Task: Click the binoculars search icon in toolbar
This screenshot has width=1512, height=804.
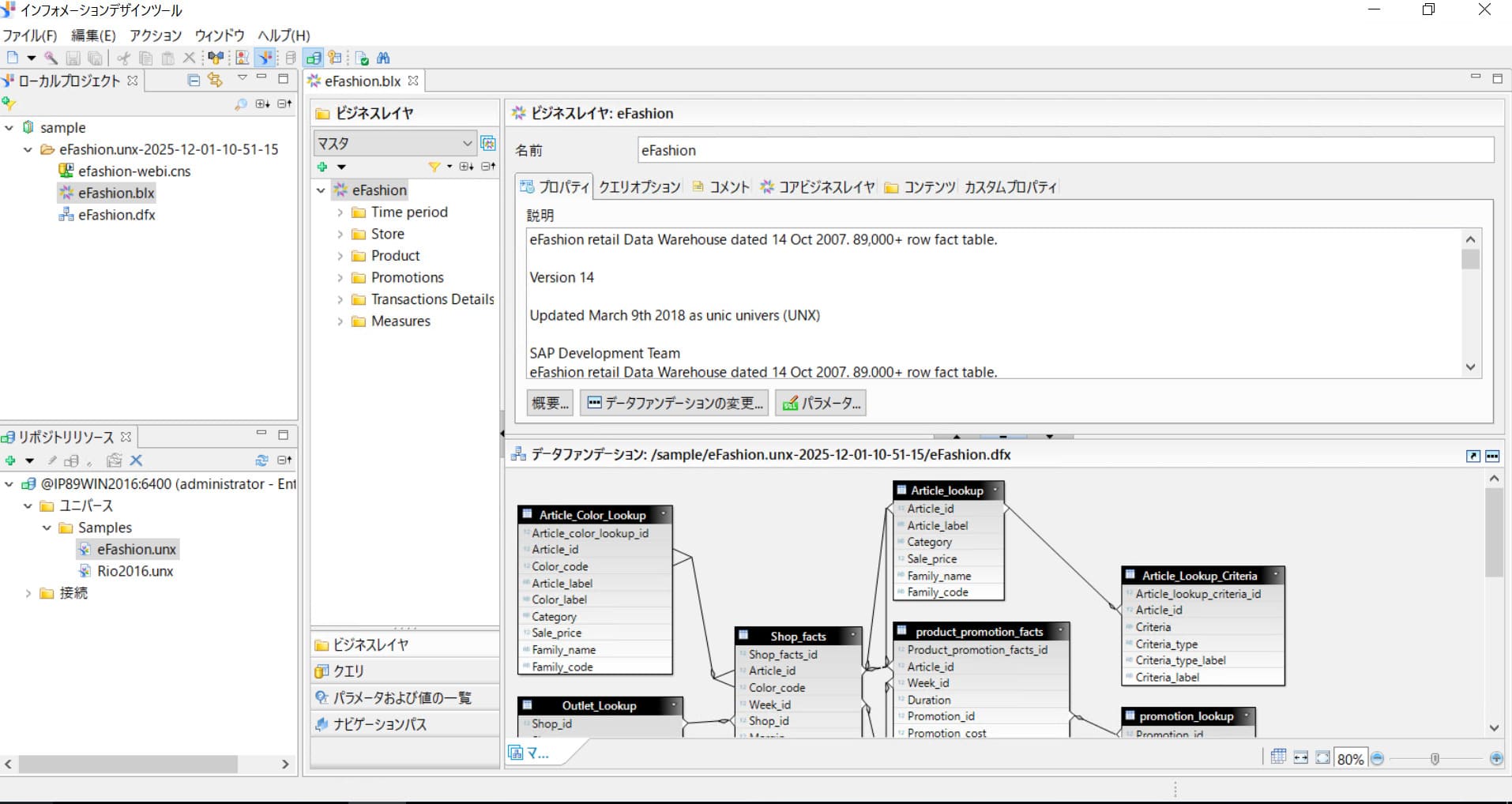Action: pos(383,58)
